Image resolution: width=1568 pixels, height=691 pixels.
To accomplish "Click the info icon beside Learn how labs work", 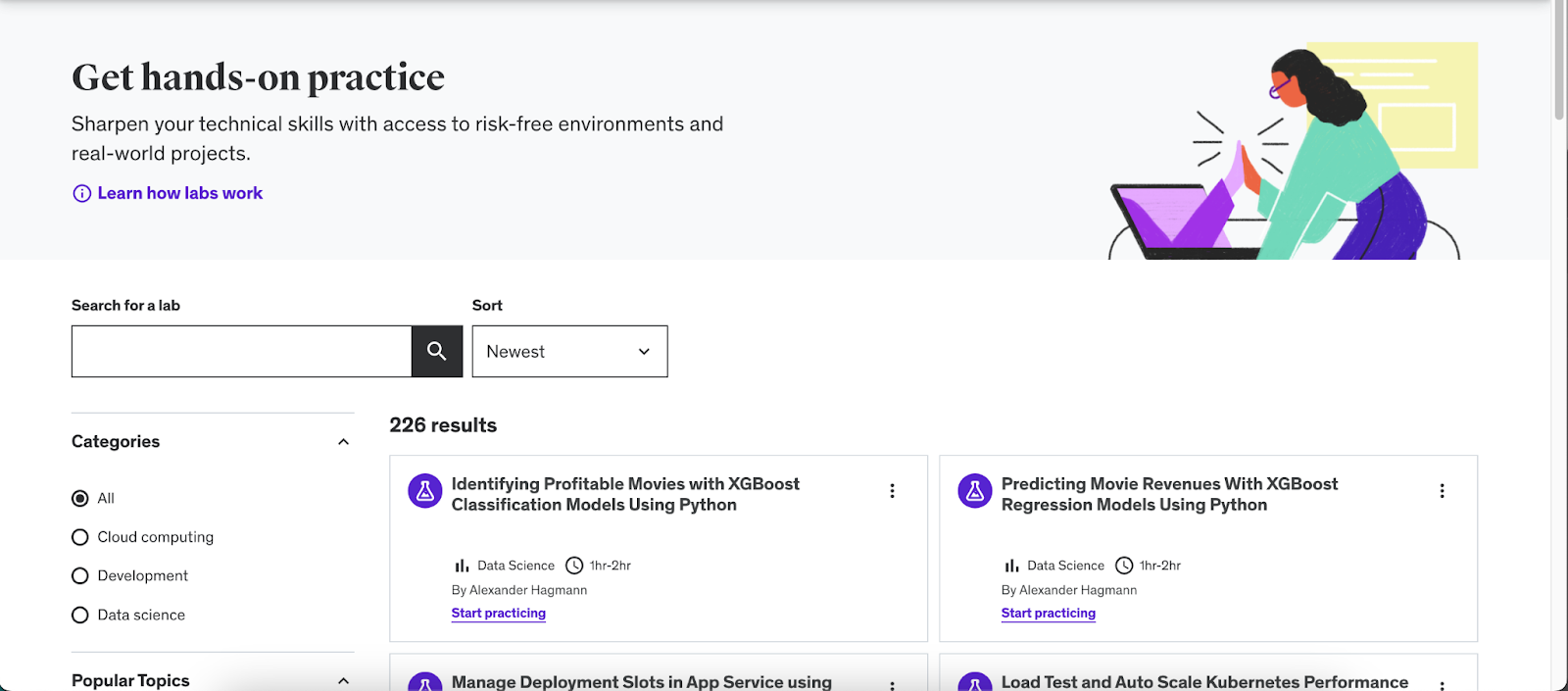I will [82, 194].
